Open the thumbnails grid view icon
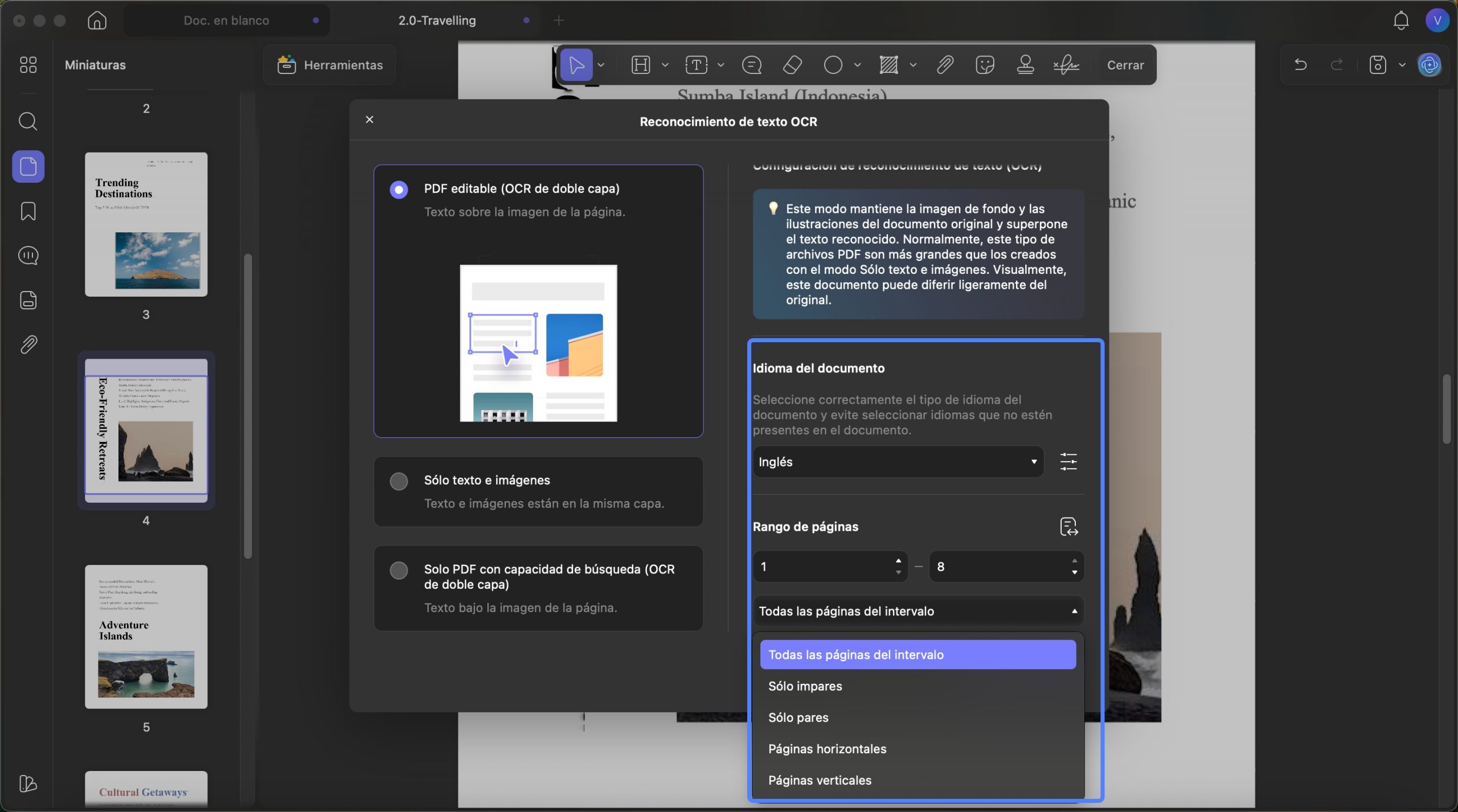This screenshot has height=812, width=1458. (x=28, y=65)
